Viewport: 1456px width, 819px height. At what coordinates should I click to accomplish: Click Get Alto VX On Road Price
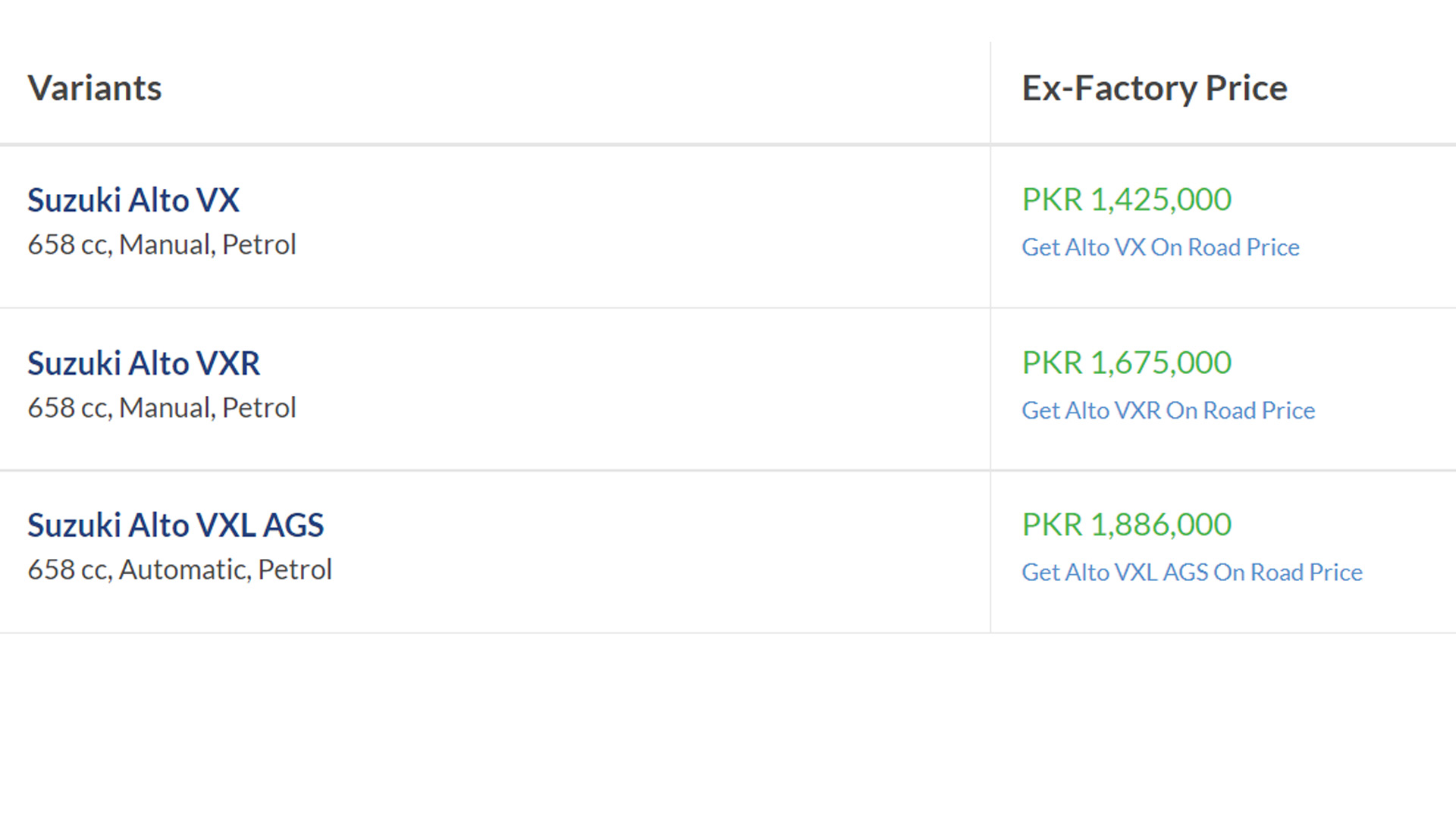click(1160, 247)
